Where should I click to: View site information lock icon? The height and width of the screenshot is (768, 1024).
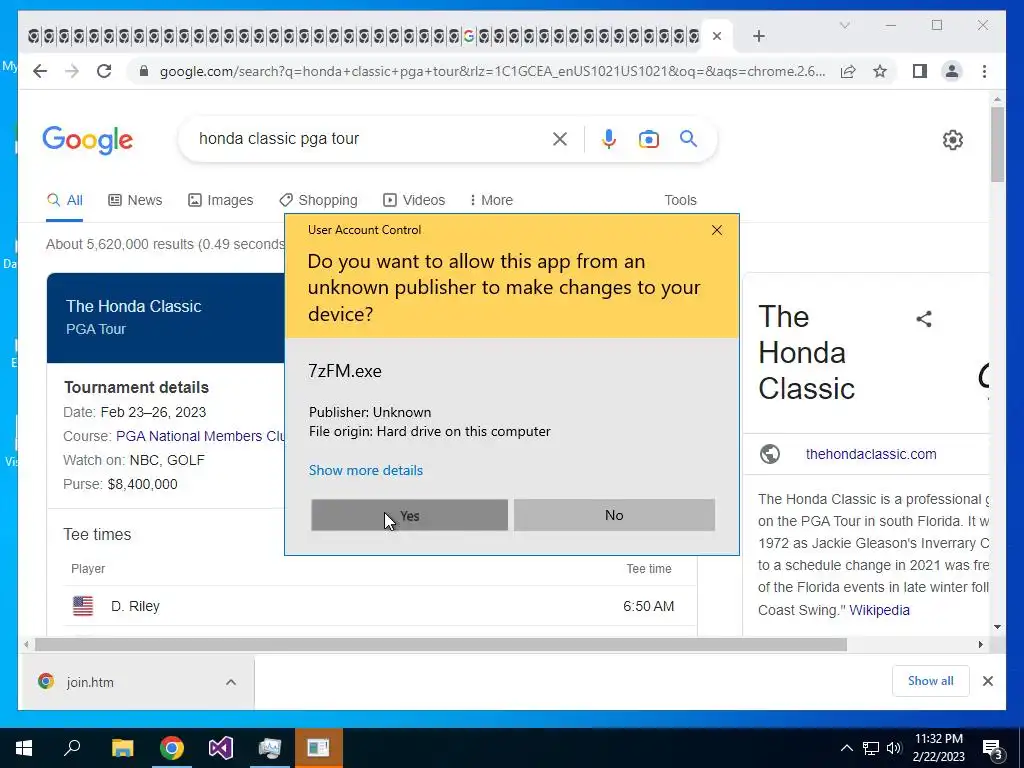click(x=144, y=71)
